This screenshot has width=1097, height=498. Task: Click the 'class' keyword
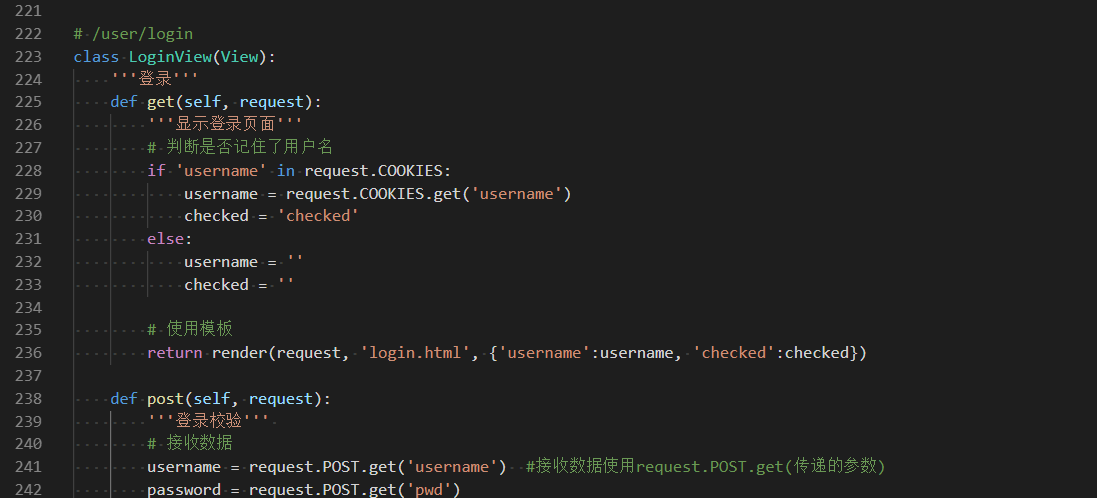tap(96, 57)
